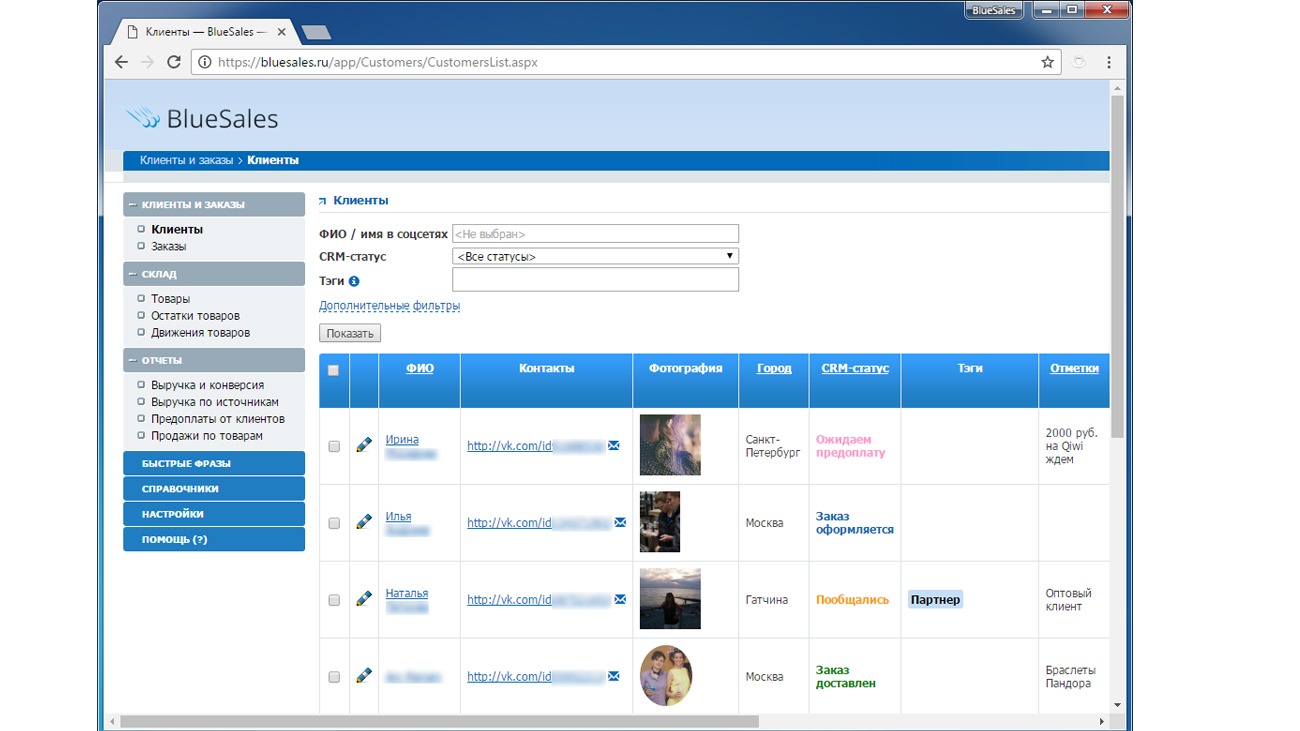
Task: Open Заказы in the sidebar menu
Action: [168, 246]
